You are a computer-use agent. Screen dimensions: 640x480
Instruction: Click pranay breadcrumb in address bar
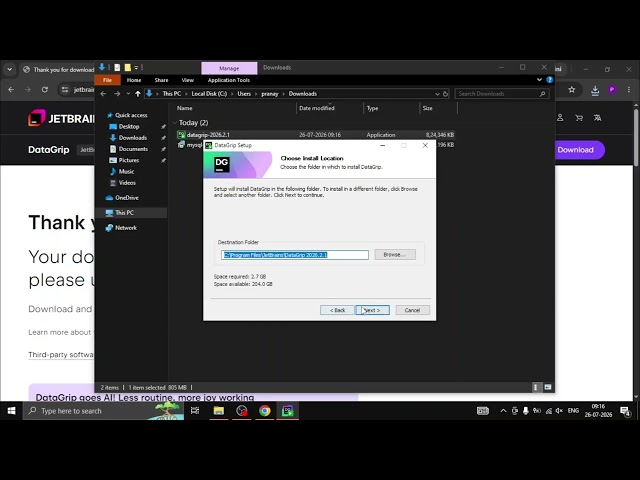270,94
